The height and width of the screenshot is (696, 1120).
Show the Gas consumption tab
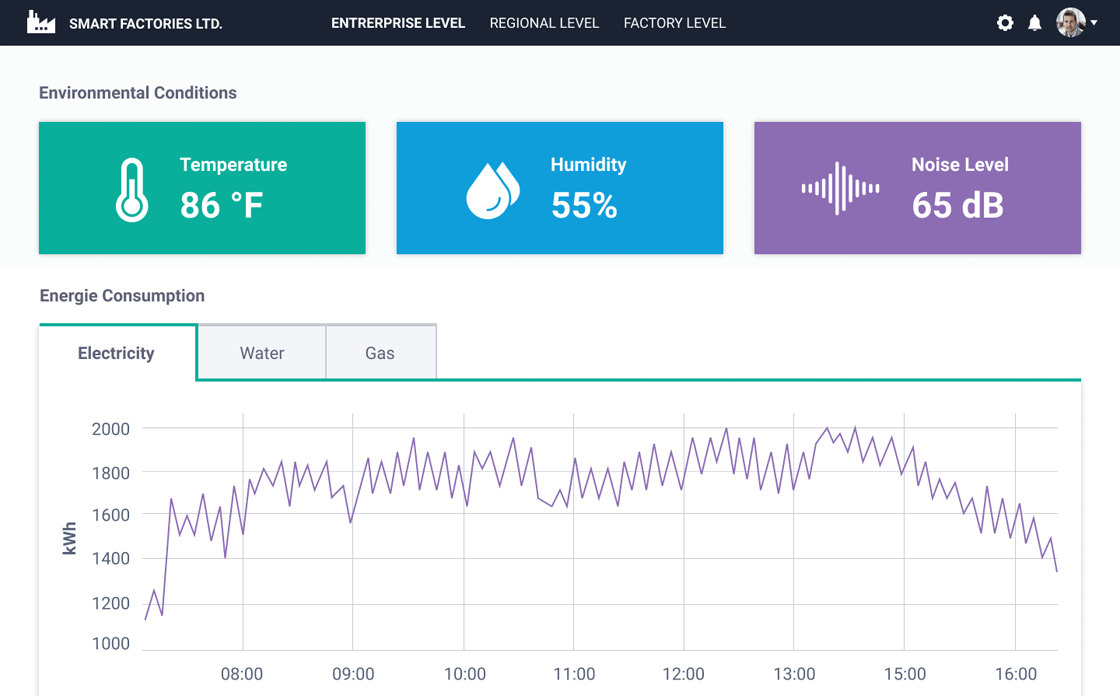[x=380, y=353]
